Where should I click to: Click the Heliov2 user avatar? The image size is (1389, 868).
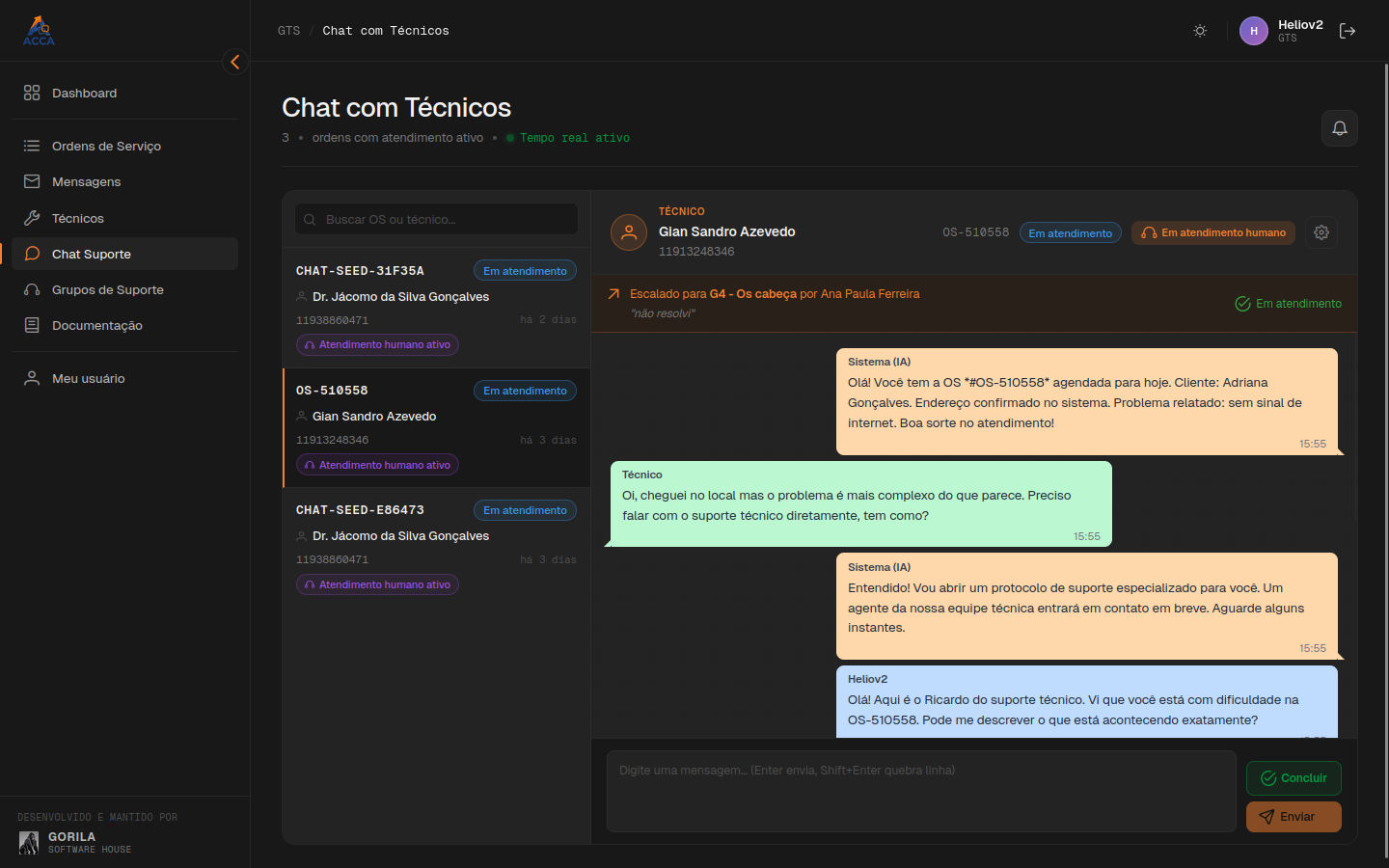point(1254,31)
